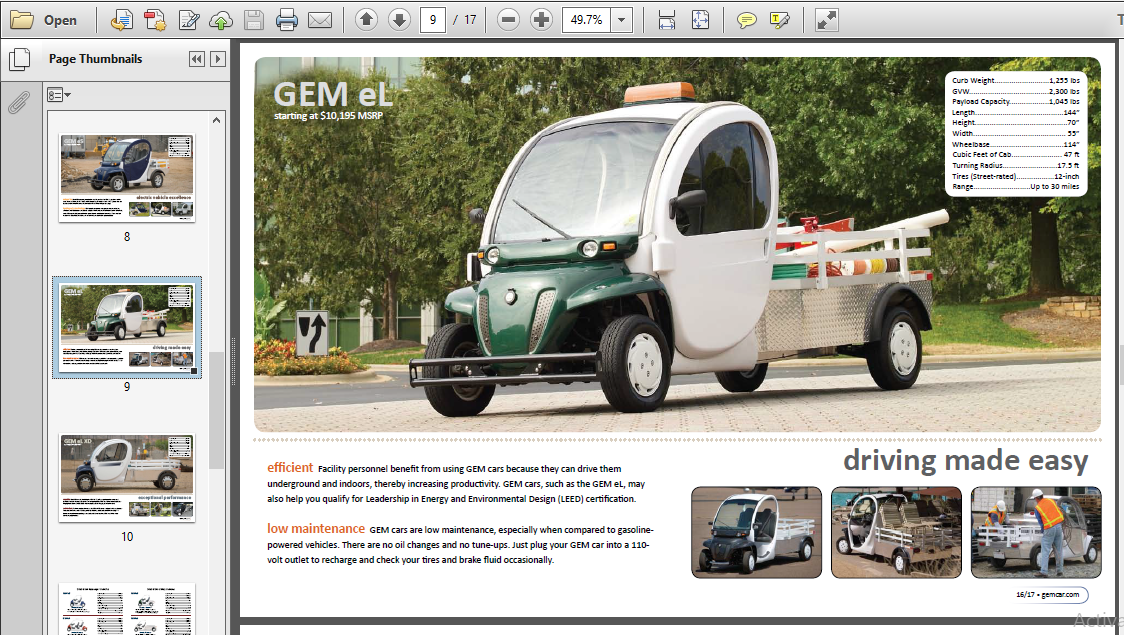Zoom out with the minus button
This screenshot has width=1124, height=635.
pyautogui.click(x=508, y=20)
